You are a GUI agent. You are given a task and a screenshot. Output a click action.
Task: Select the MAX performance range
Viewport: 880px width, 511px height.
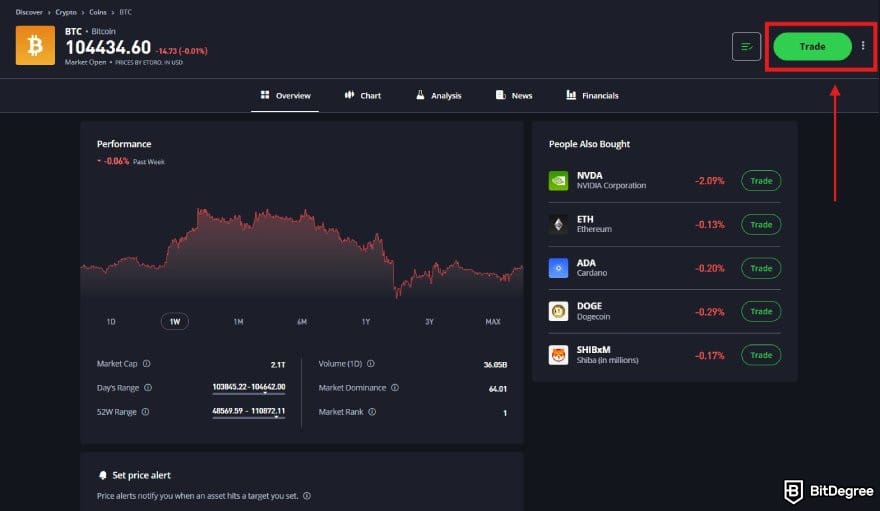493,321
